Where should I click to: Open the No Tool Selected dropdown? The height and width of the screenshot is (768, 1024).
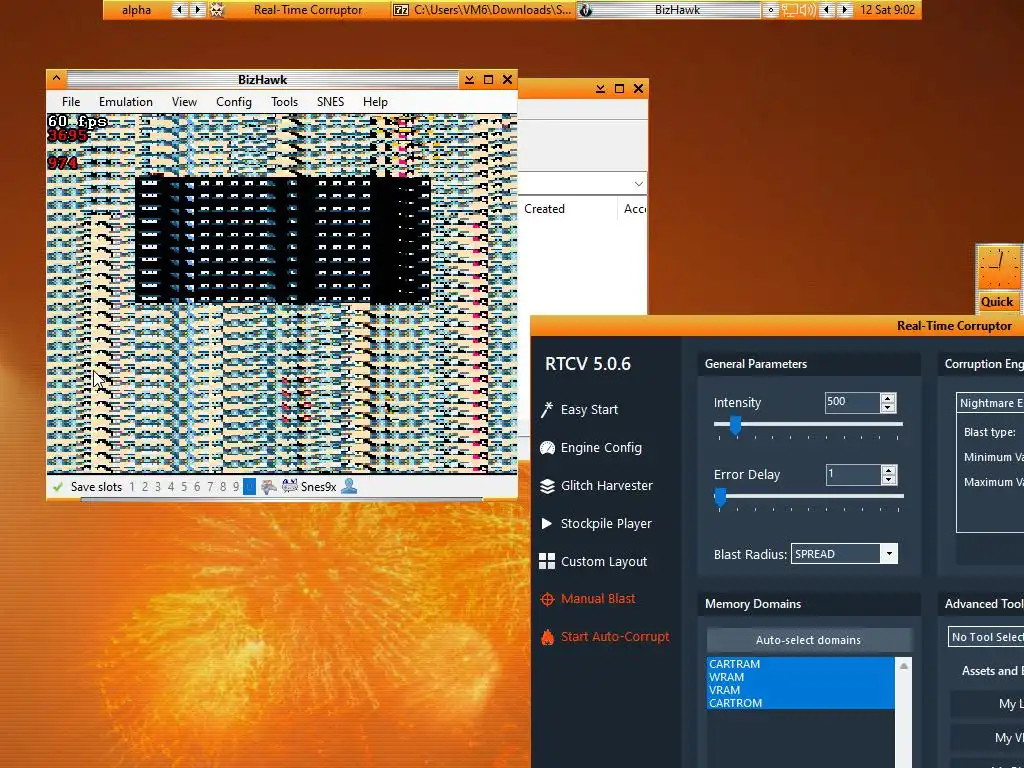tap(986, 637)
